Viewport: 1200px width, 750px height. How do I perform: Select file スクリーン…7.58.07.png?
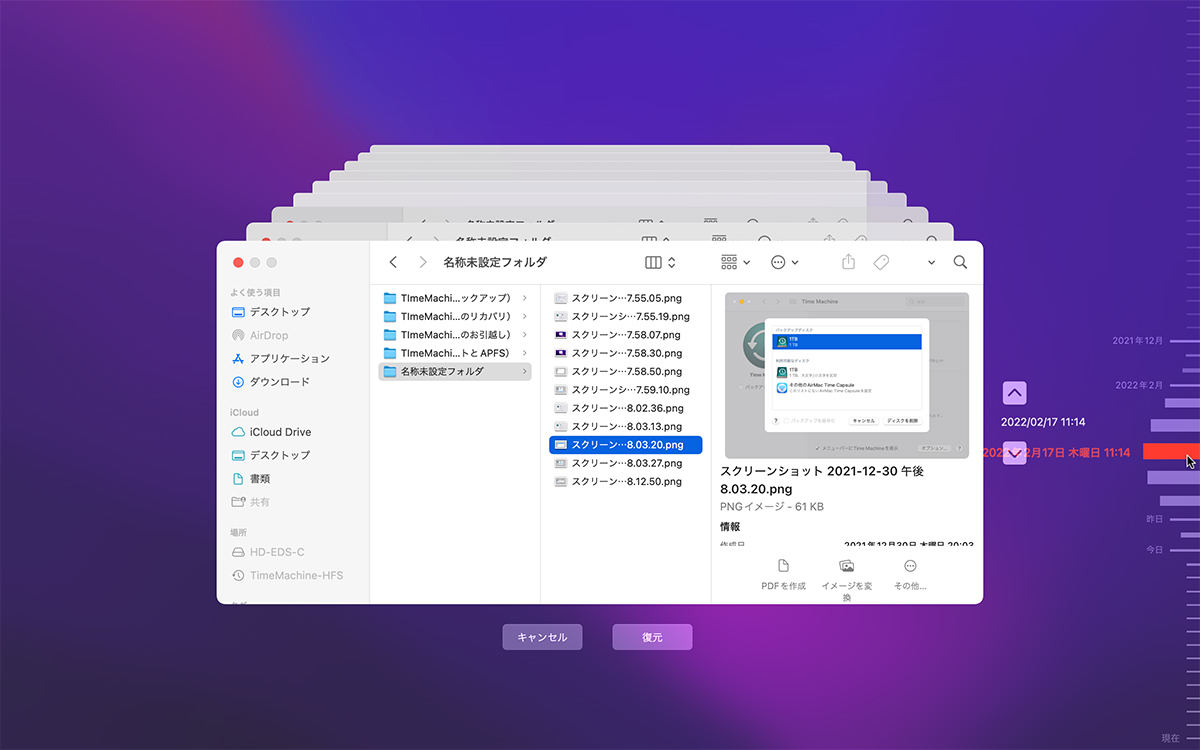(626, 335)
